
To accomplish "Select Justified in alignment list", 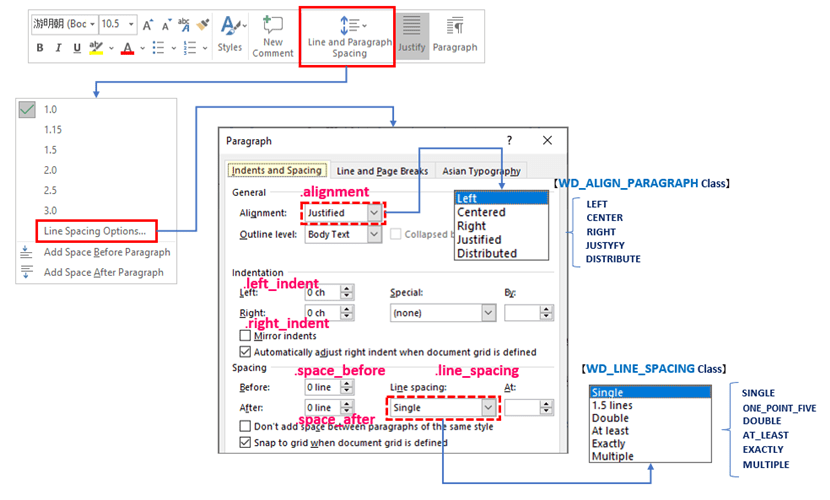I will coord(501,240).
